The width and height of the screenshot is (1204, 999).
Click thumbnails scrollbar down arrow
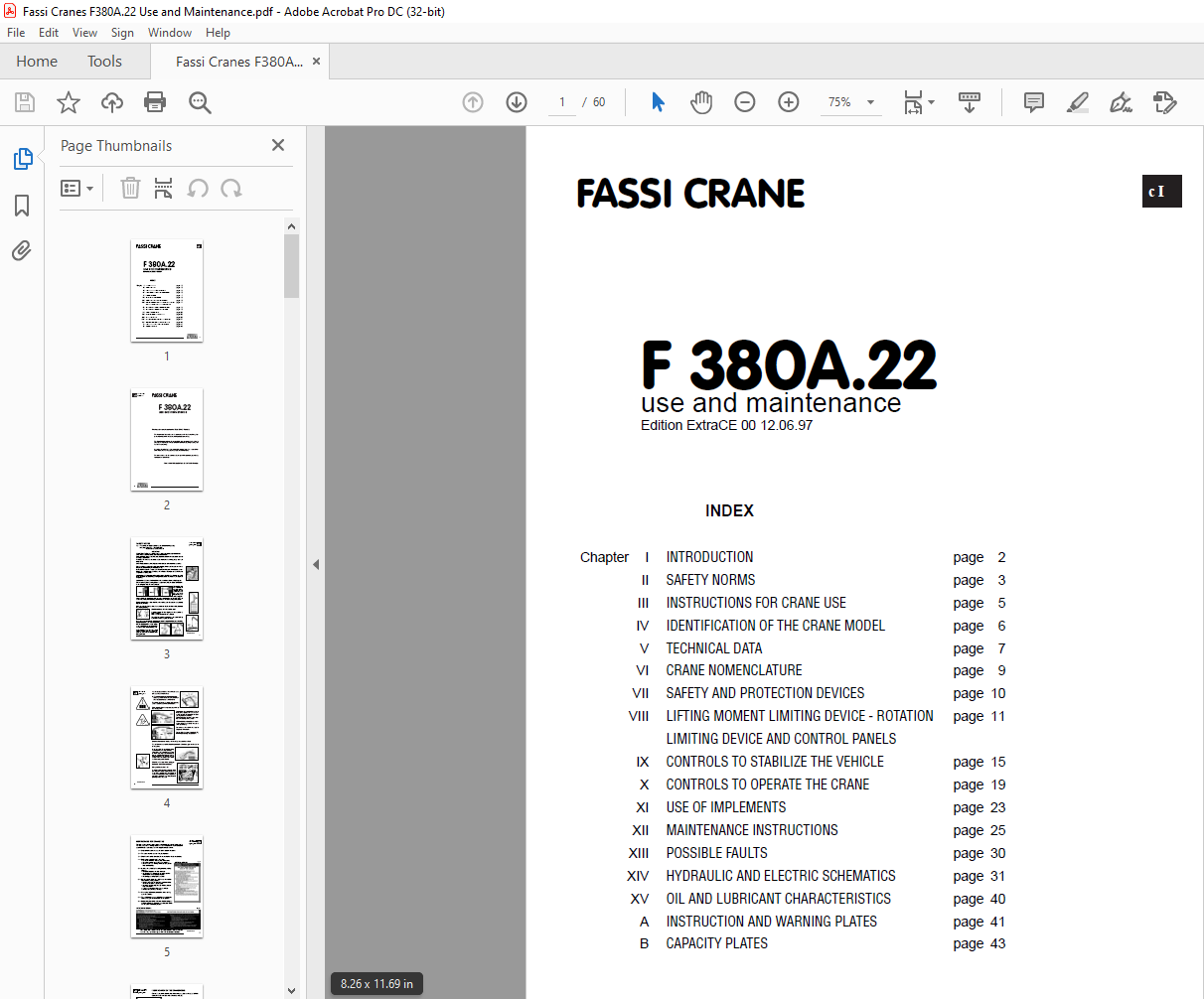click(x=291, y=990)
